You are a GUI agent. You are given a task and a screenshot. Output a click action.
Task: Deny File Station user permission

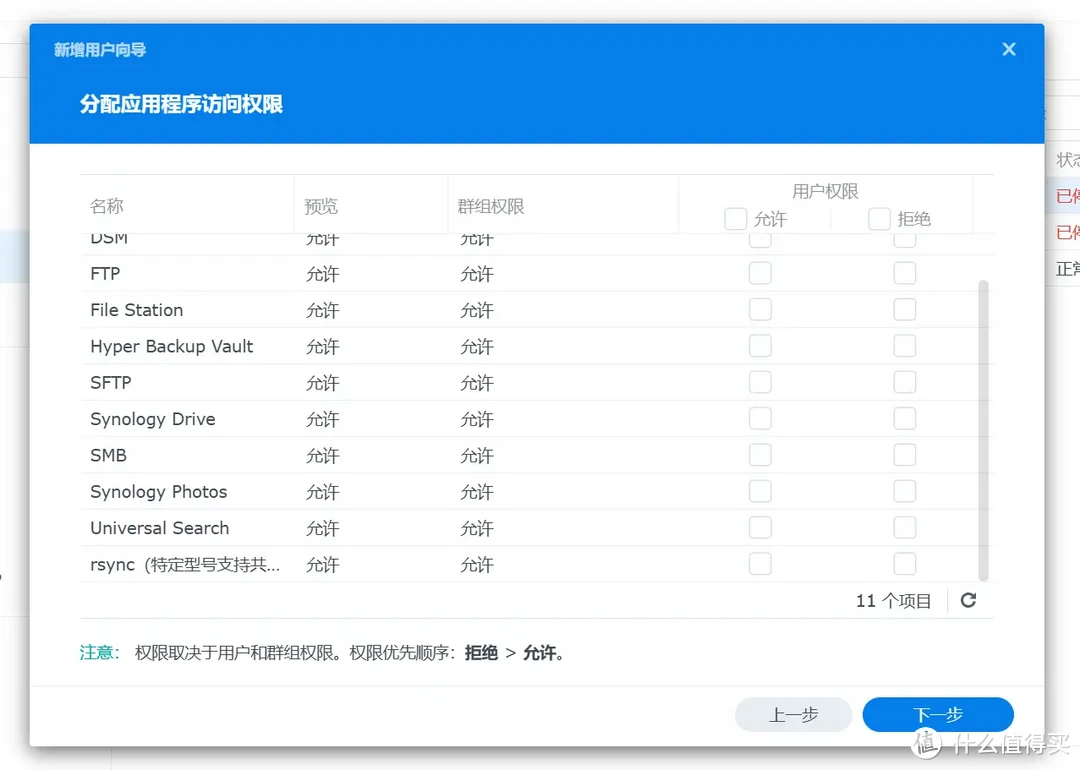(904, 309)
